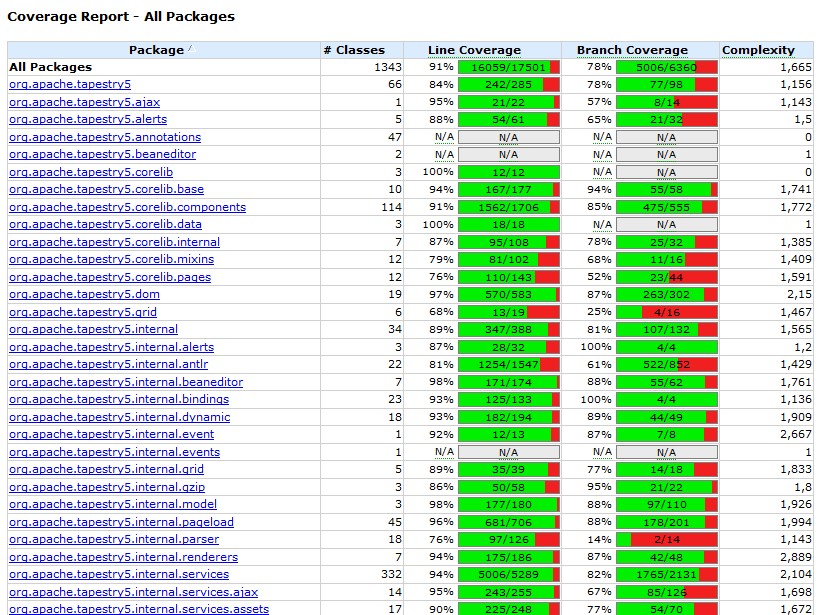This screenshot has width=820, height=615.
Task: Open org.apache.tapestry5.internal.events link
Action: 115,452
